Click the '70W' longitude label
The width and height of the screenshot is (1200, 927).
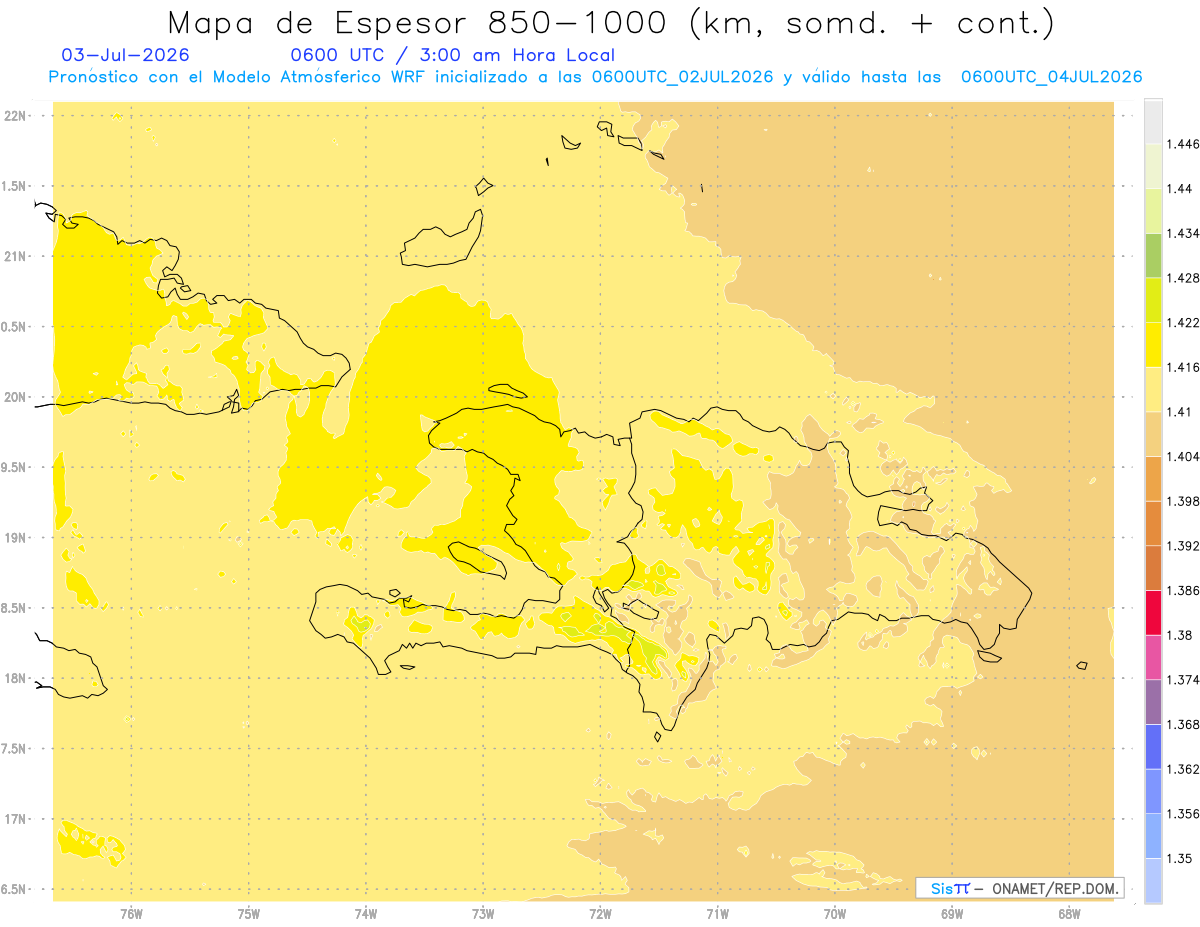click(835, 914)
